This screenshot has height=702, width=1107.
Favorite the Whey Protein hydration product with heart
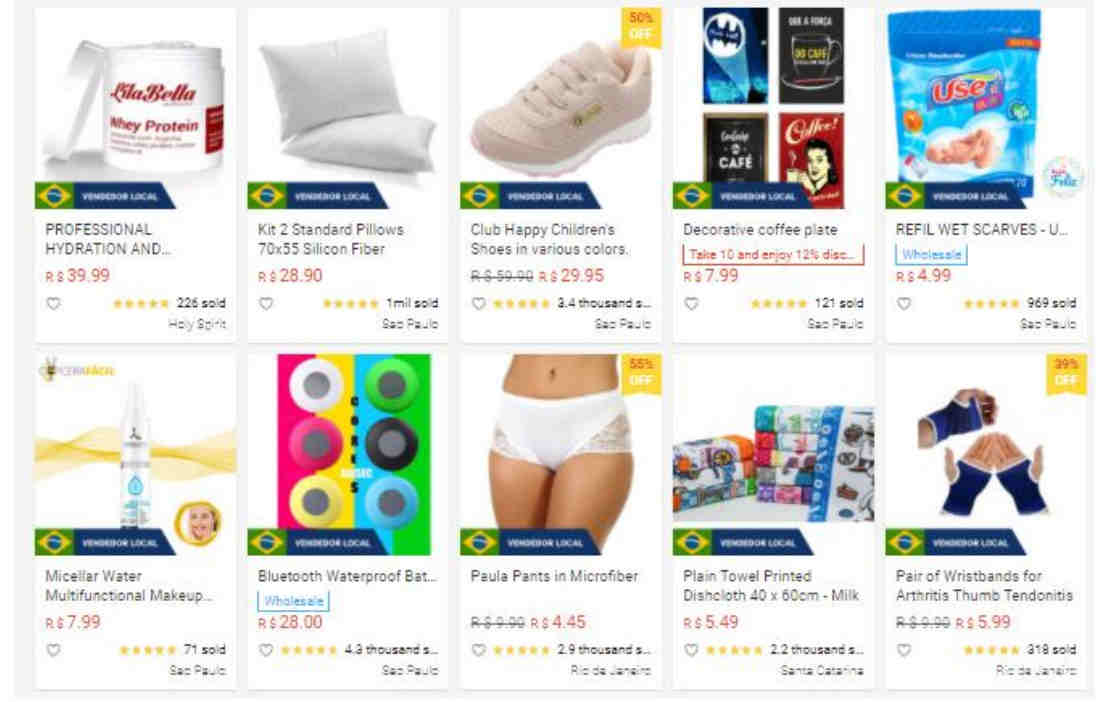point(54,304)
